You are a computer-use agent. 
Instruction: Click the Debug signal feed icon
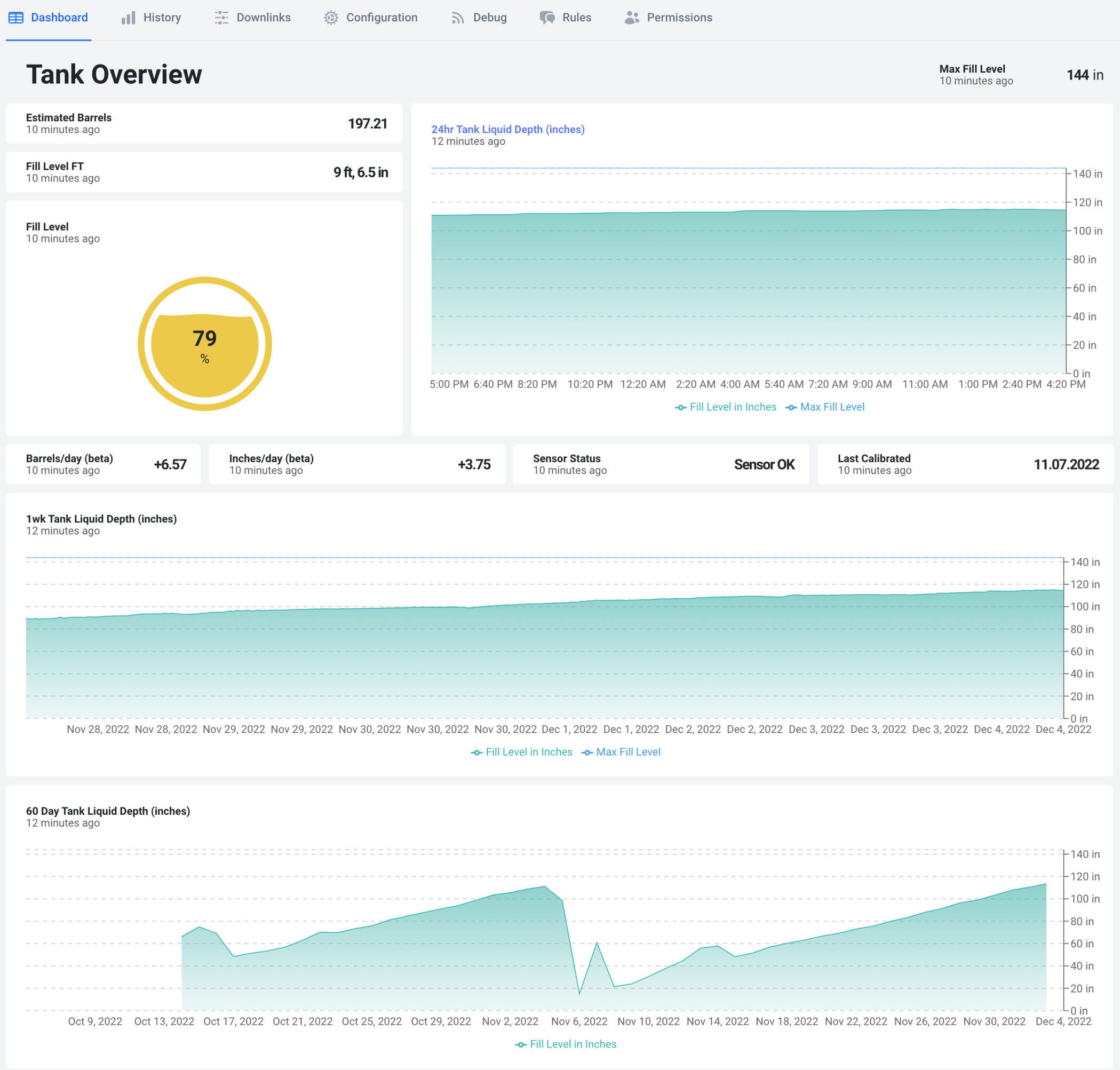coord(457,18)
